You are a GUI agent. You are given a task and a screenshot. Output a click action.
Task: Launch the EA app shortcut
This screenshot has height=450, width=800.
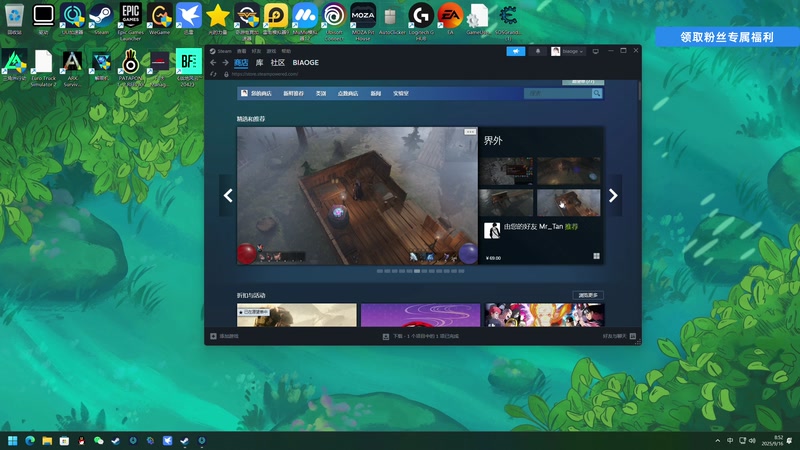pyautogui.click(x=450, y=18)
